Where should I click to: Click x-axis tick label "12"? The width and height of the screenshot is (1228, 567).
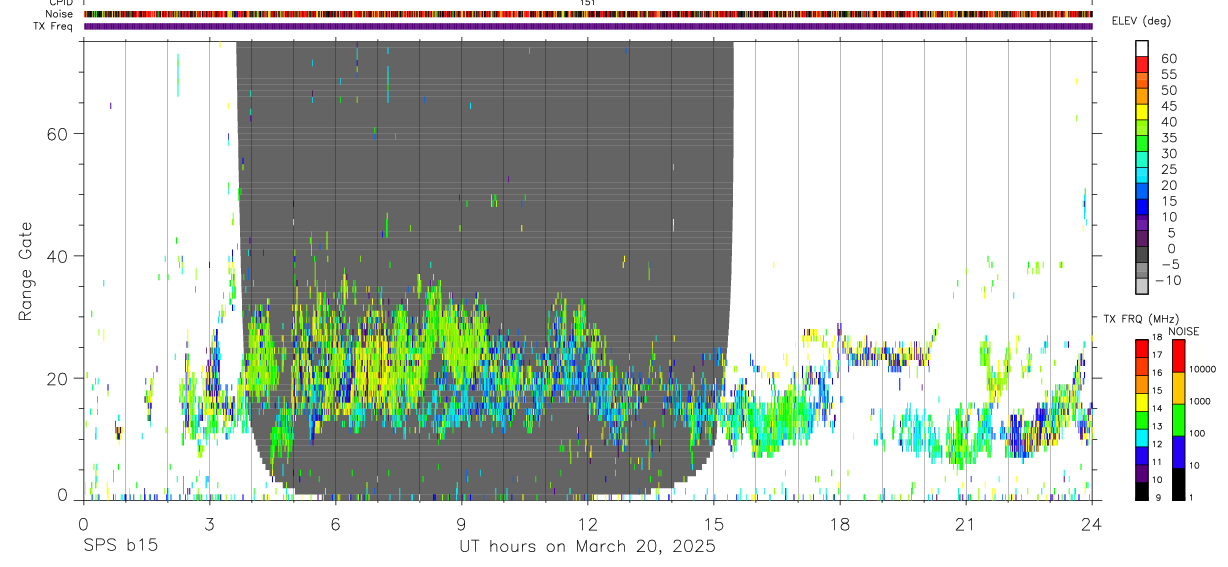click(x=587, y=524)
